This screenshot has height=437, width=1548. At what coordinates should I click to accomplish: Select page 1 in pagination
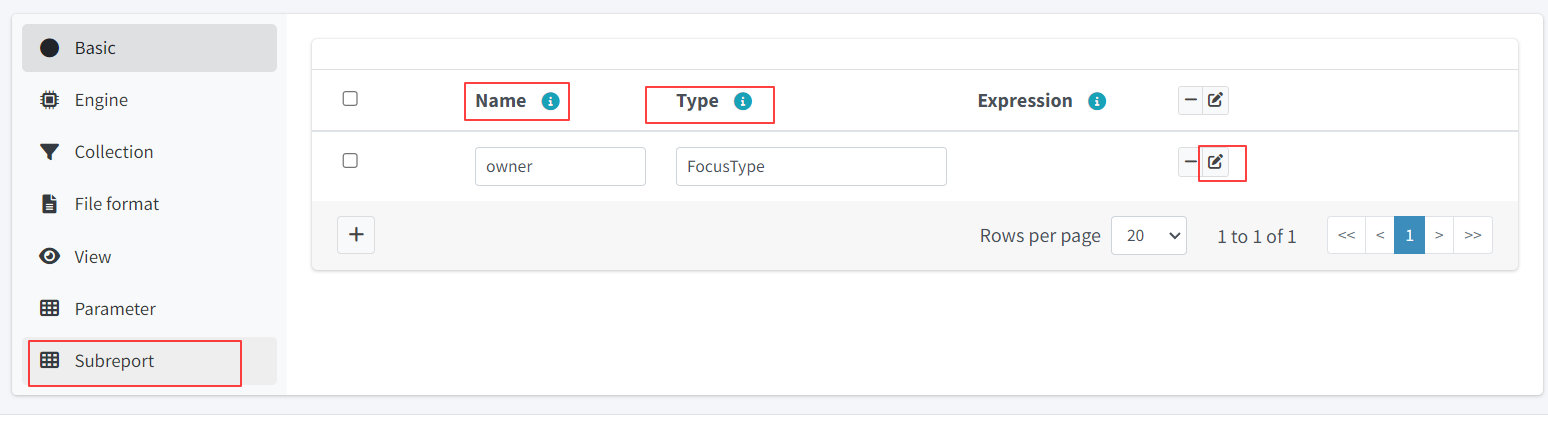1409,236
